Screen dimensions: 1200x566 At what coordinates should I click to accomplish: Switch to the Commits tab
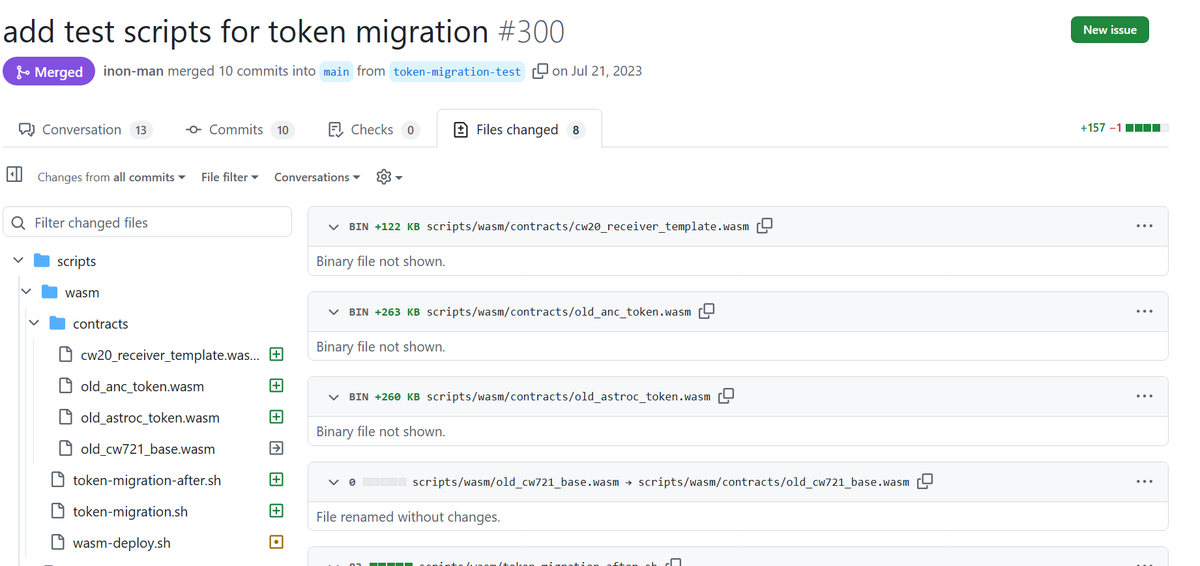pyautogui.click(x=239, y=129)
